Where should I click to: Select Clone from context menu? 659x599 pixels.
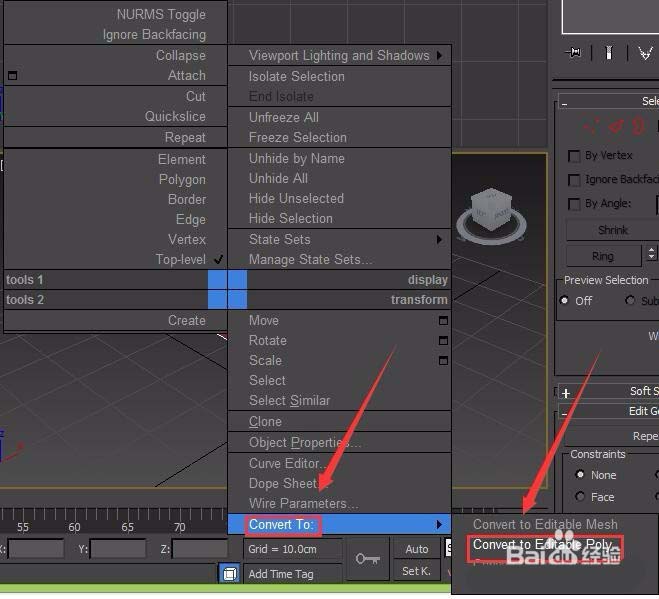pyautogui.click(x=265, y=422)
